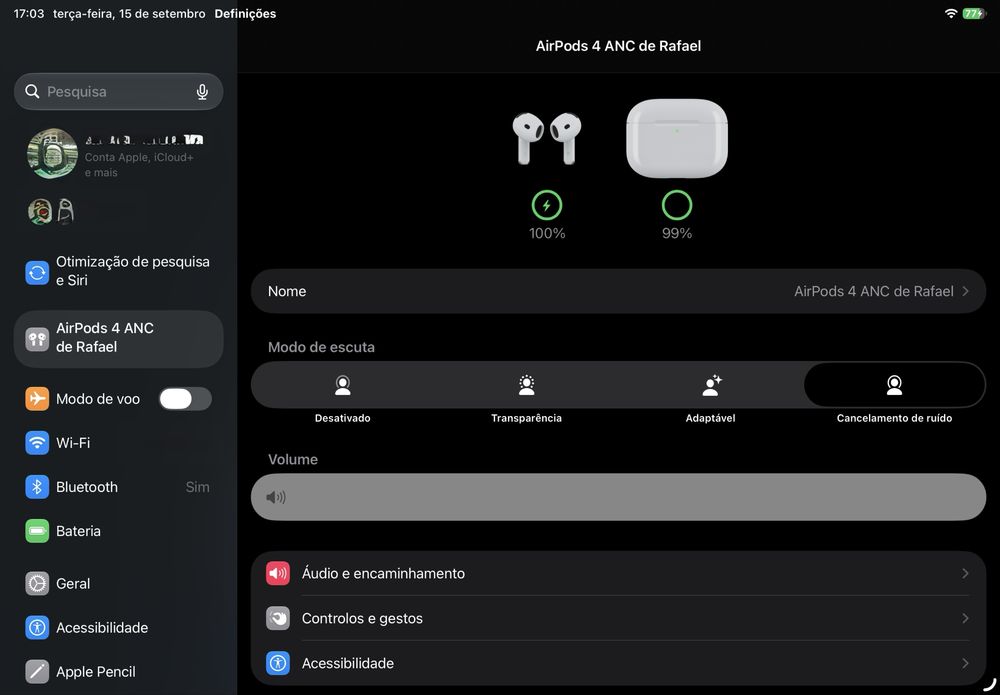1000x695 pixels.
Task: Open the Bluetooth icon in sidebar
Action: point(37,487)
